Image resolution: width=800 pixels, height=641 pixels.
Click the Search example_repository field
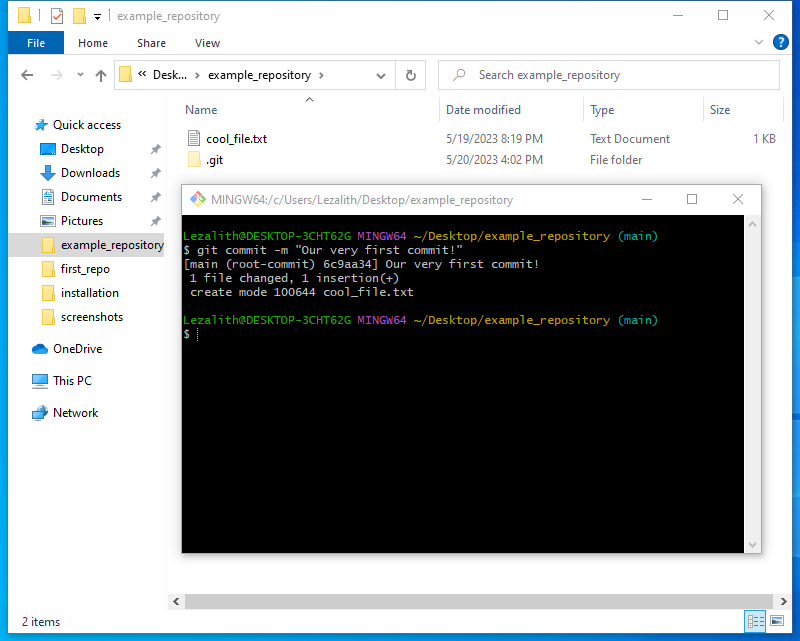click(609, 75)
